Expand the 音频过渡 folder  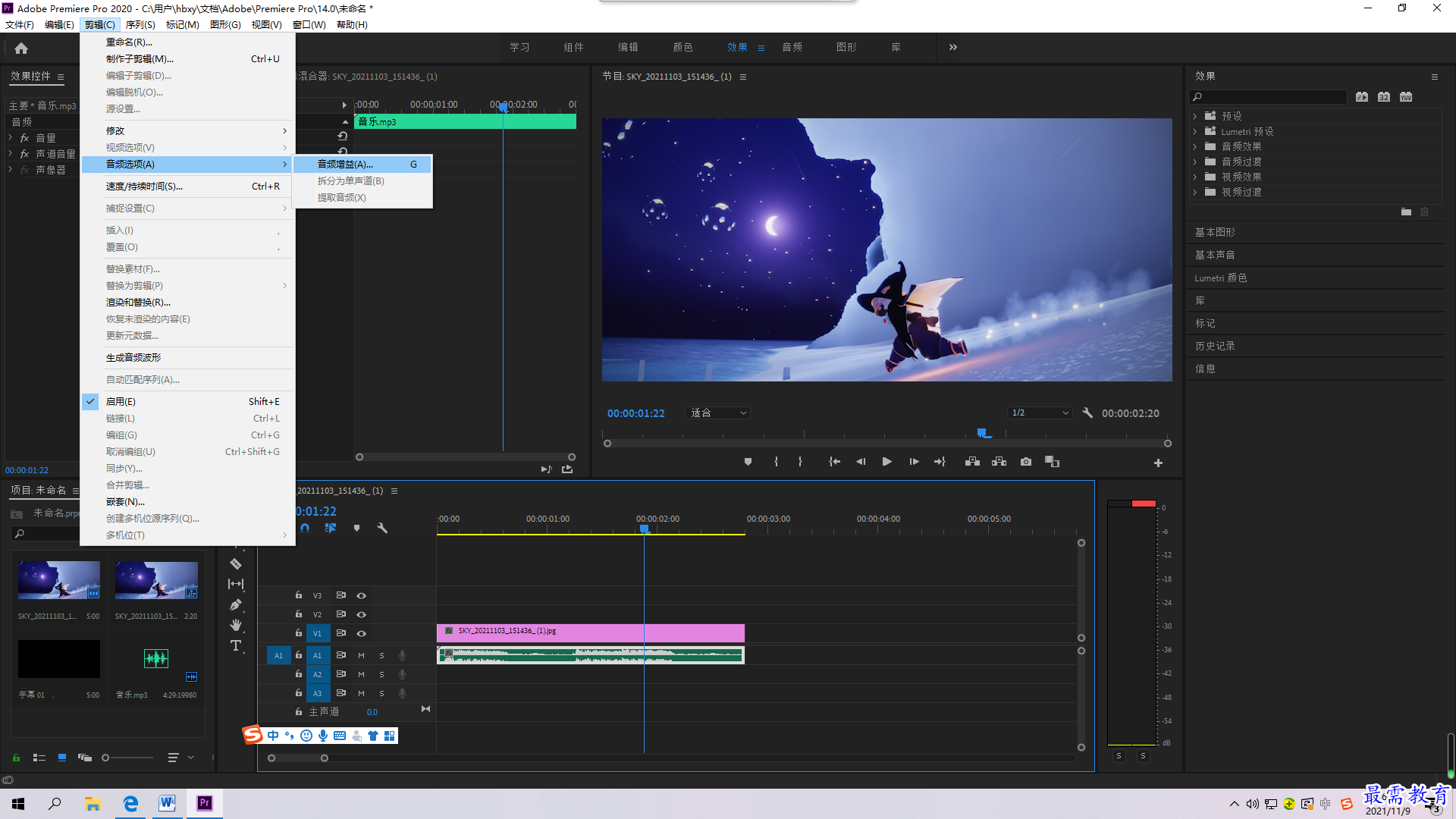(1195, 162)
